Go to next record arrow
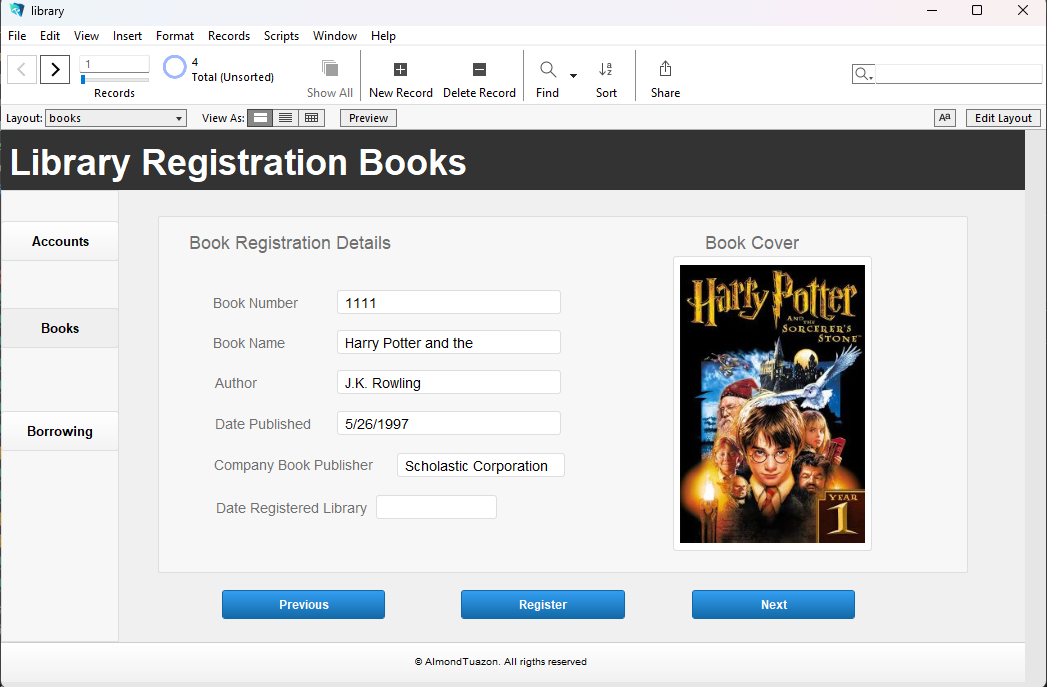The width and height of the screenshot is (1047, 687). pos(55,69)
